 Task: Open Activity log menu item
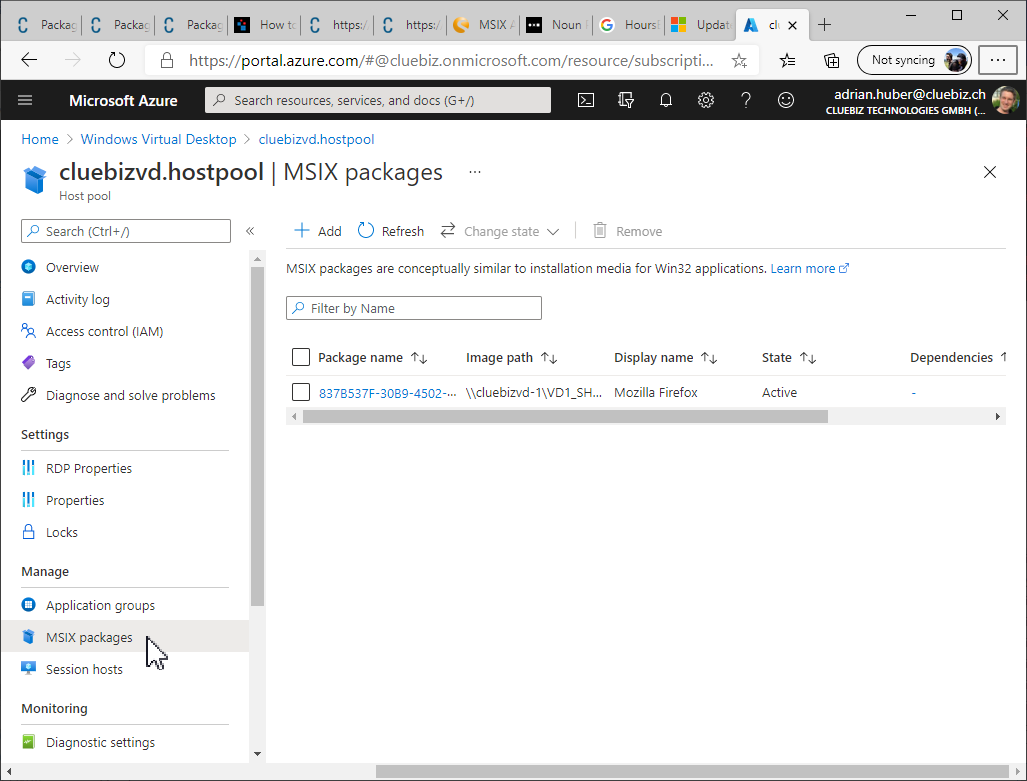pyautogui.click(x=77, y=299)
